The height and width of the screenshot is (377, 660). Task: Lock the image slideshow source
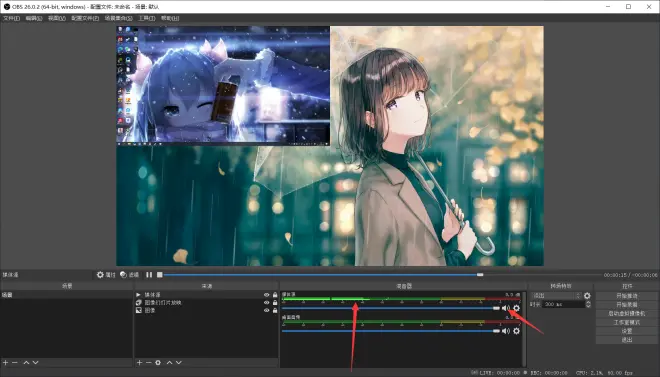(x=275, y=303)
